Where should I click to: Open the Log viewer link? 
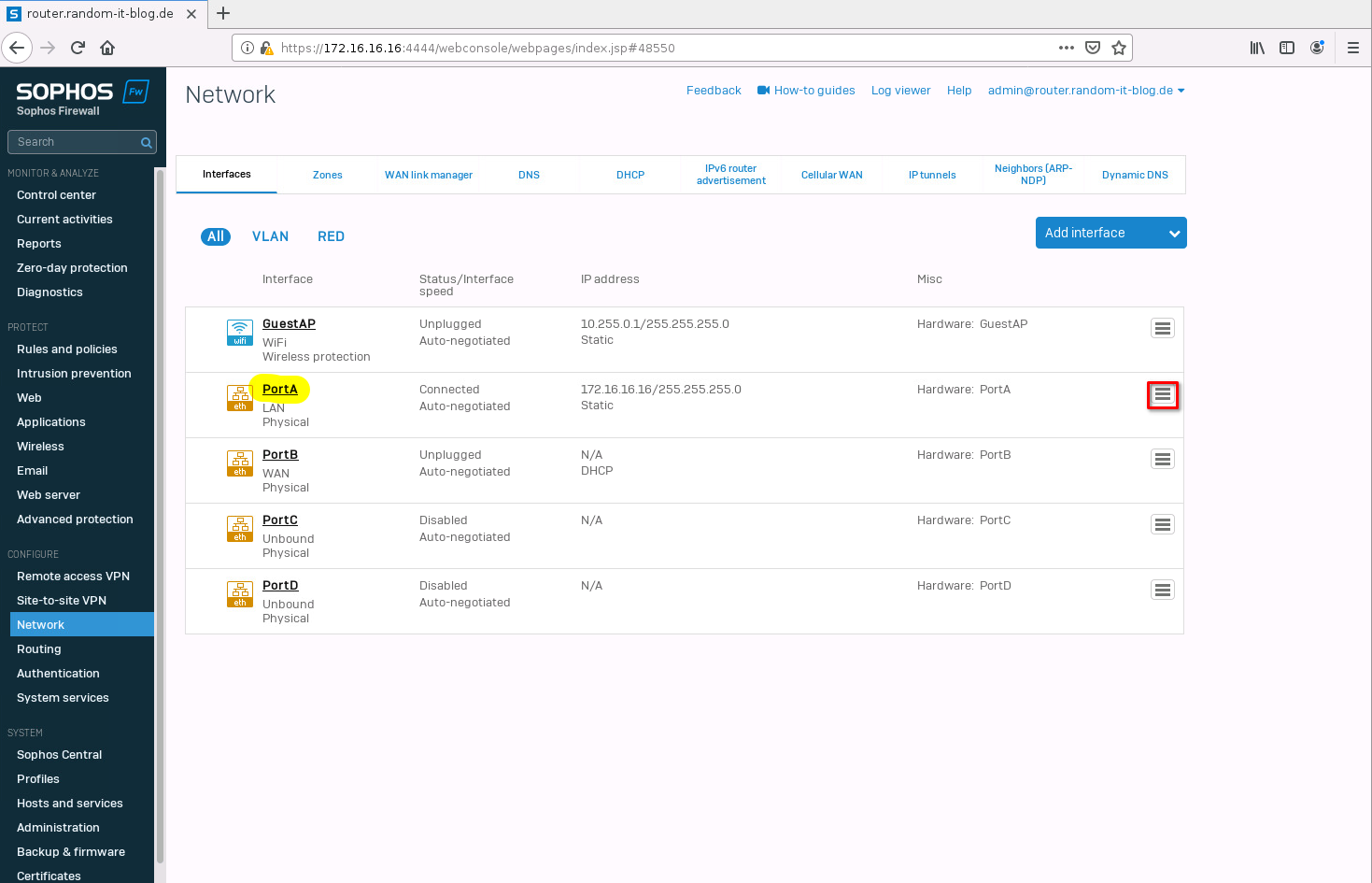click(900, 91)
